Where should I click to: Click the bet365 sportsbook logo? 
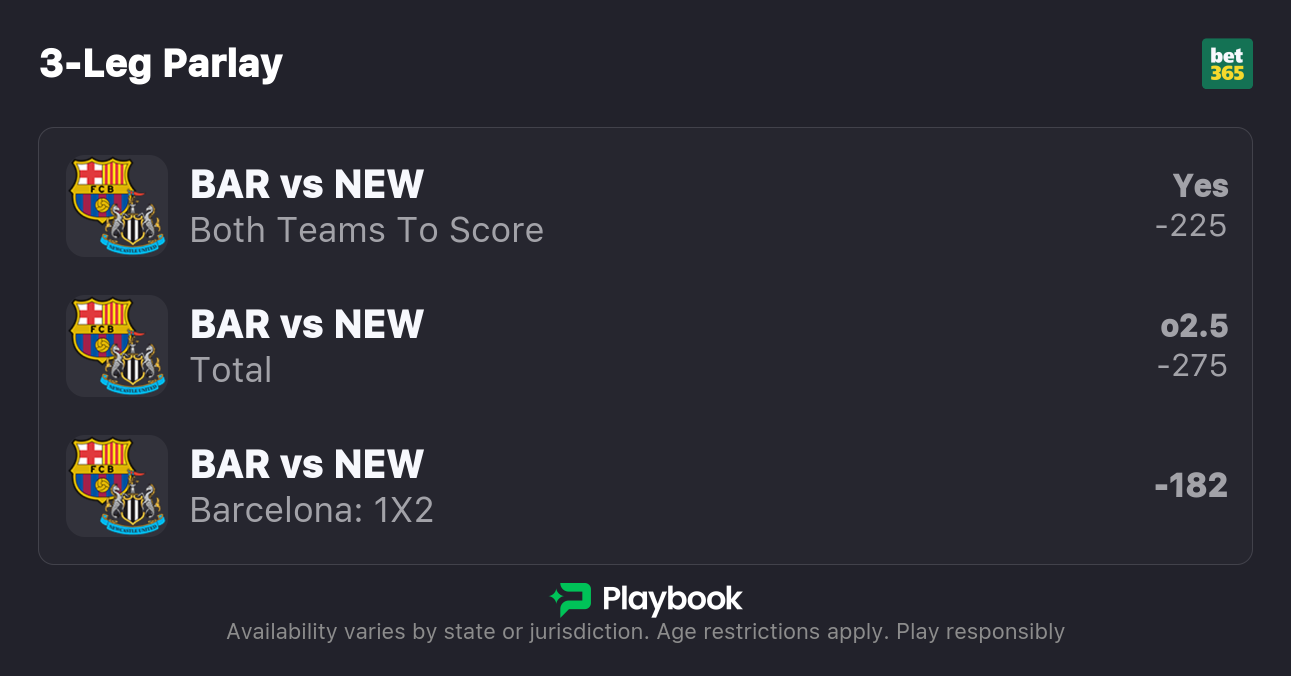pyautogui.click(x=1227, y=64)
